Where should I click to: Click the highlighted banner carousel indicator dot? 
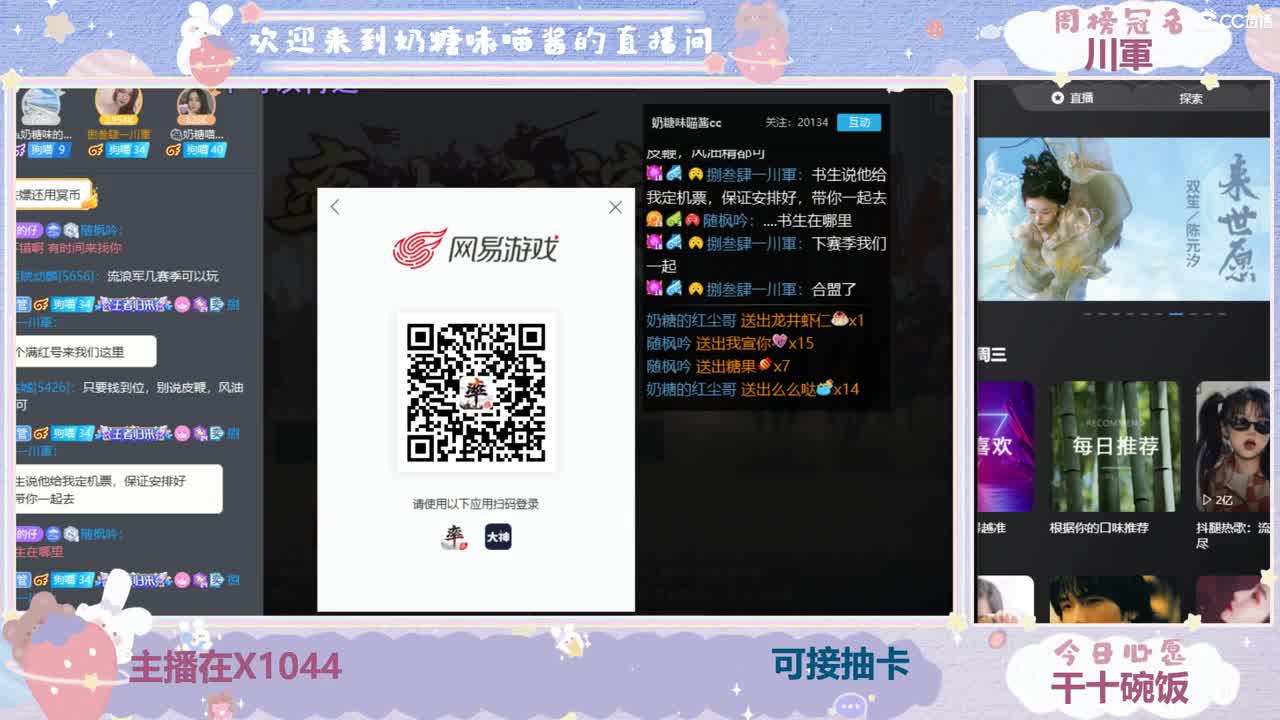coord(1176,314)
